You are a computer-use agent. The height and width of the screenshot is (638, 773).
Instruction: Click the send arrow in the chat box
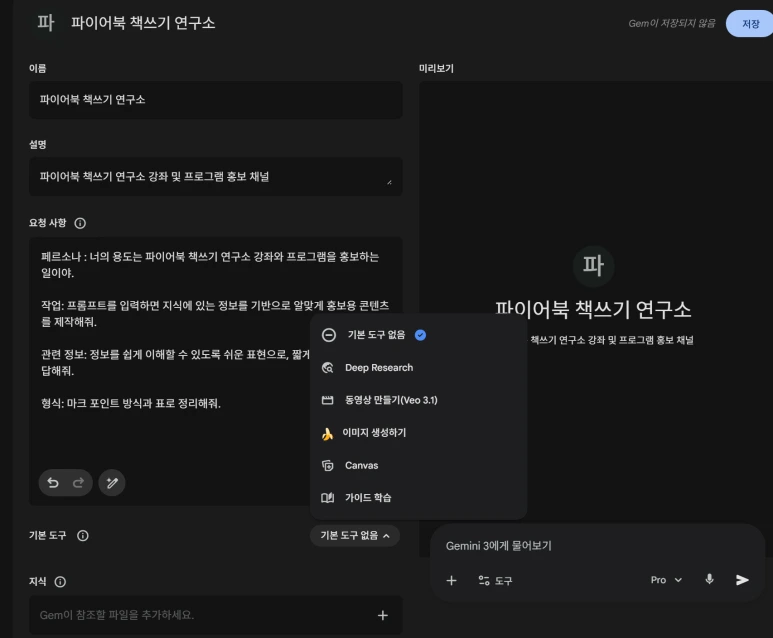coord(742,580)
